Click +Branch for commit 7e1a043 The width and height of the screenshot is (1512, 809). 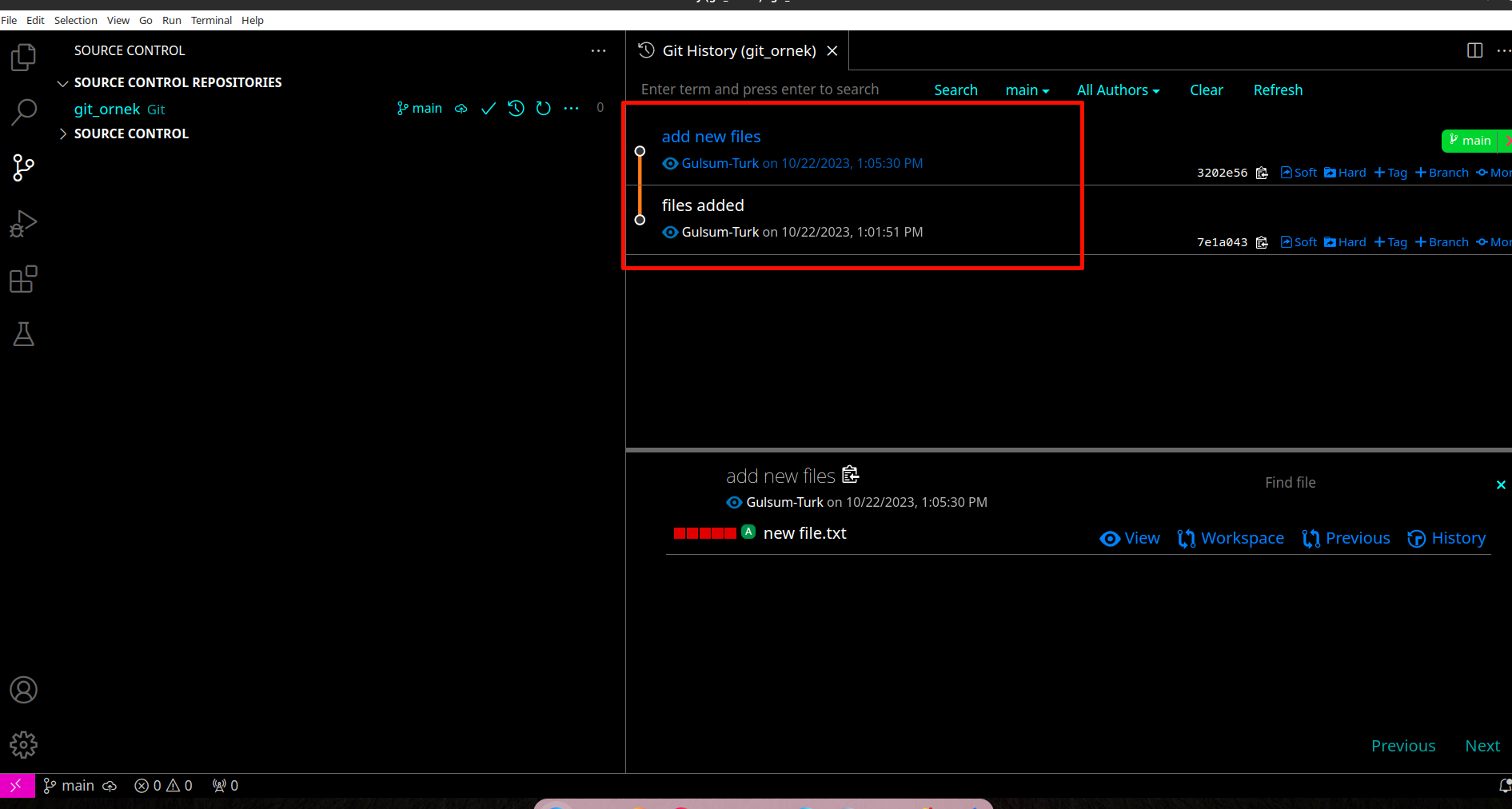click(x=1442, y=242)
